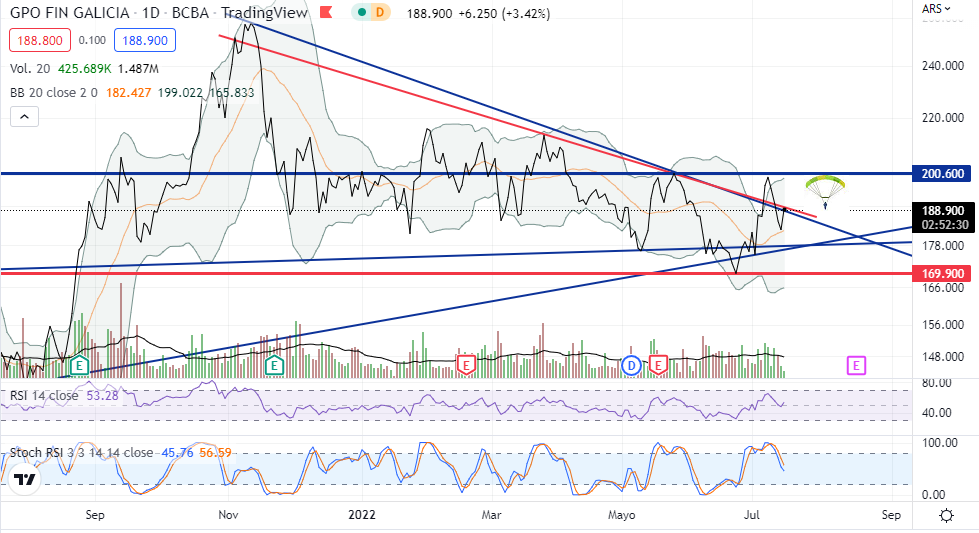979x533 pixels.
Task: Click the purple future E earnings marker
Action: pyautogui.click(x=856, y=365)
